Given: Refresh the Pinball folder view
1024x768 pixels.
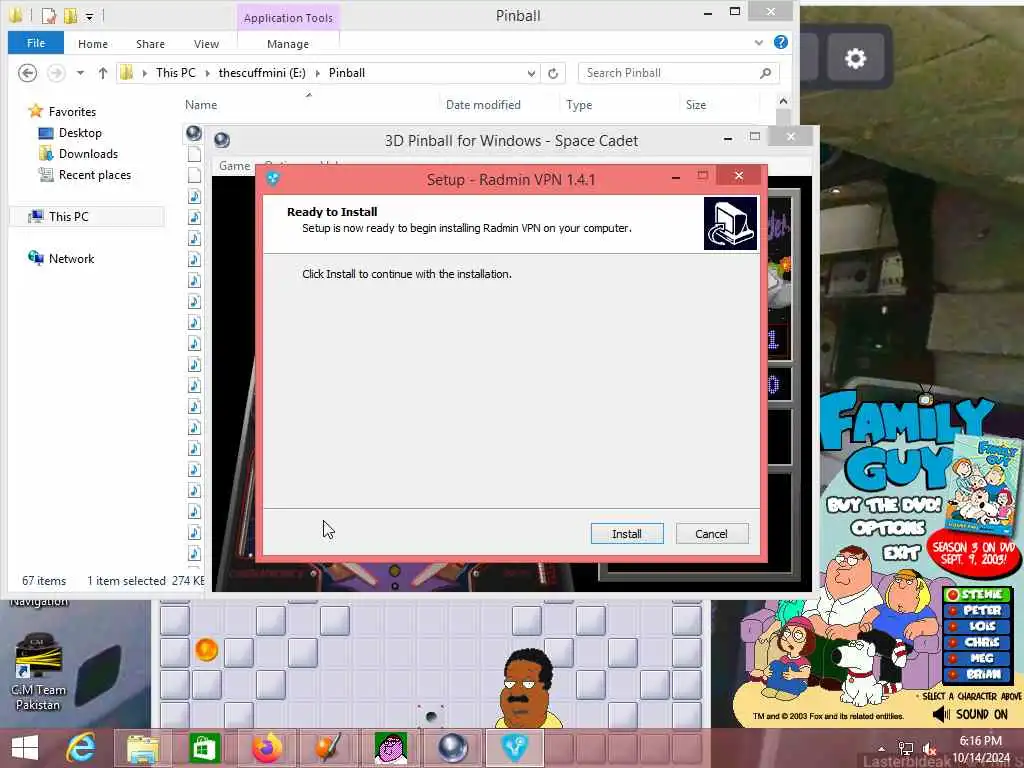Looking at the screenshot, I should tap(553, 73).
